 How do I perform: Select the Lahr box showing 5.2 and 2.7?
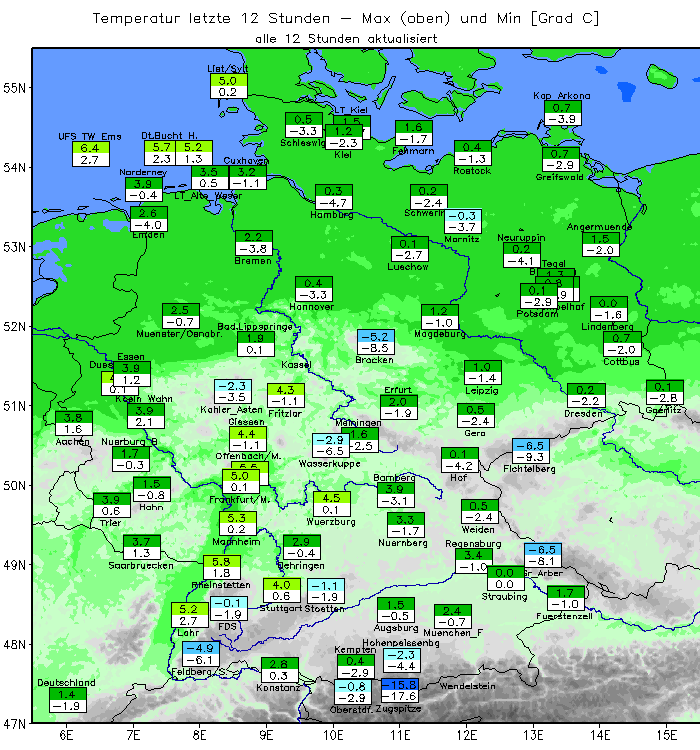coord(190,615)
